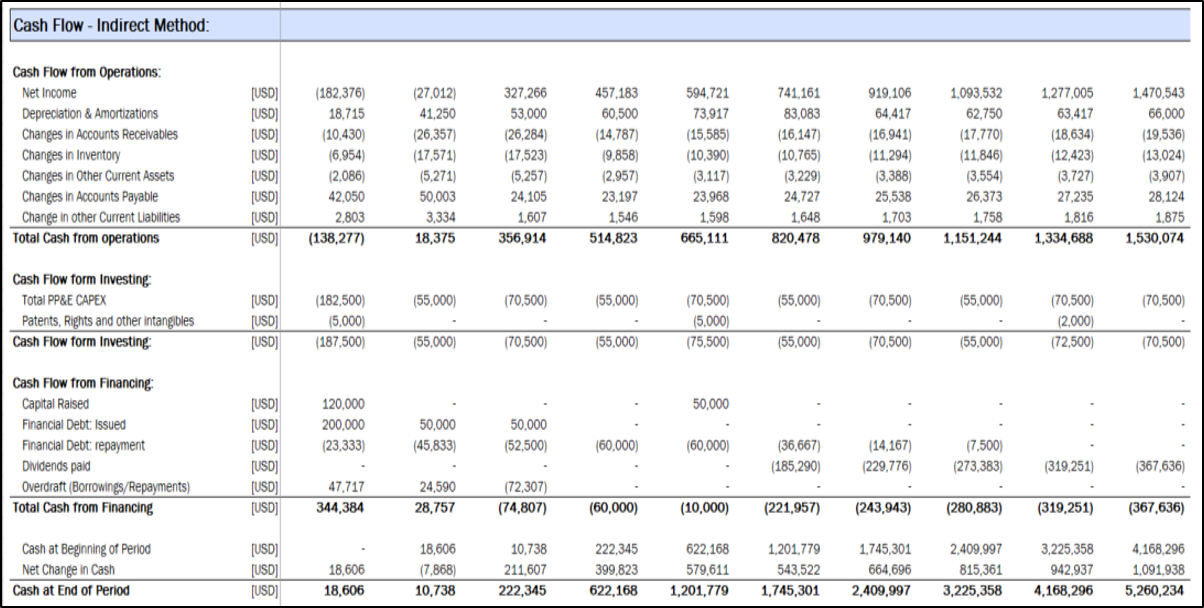Select the Capital Raised value 120,000

[x=343, y=404]
